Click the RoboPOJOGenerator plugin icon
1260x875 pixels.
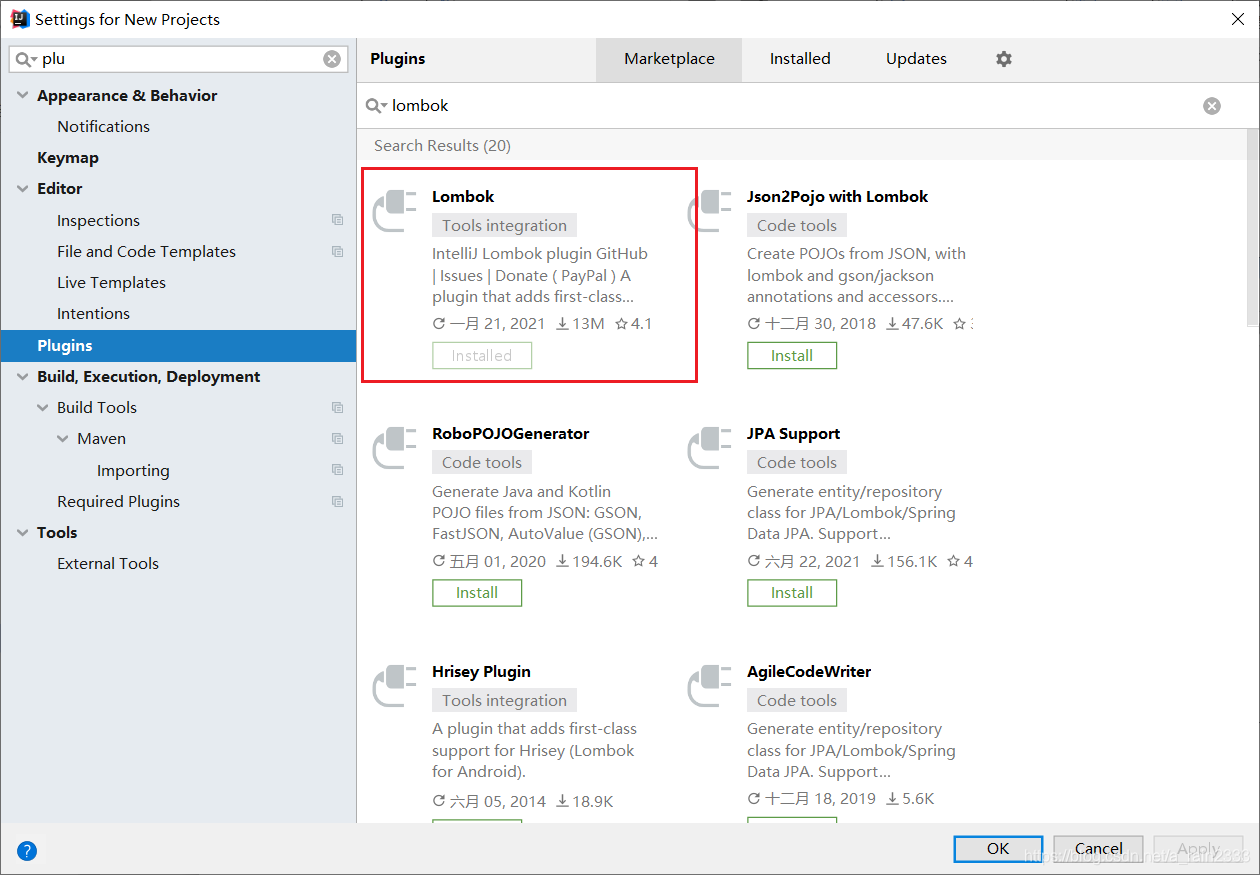click(x=394, y=447)
